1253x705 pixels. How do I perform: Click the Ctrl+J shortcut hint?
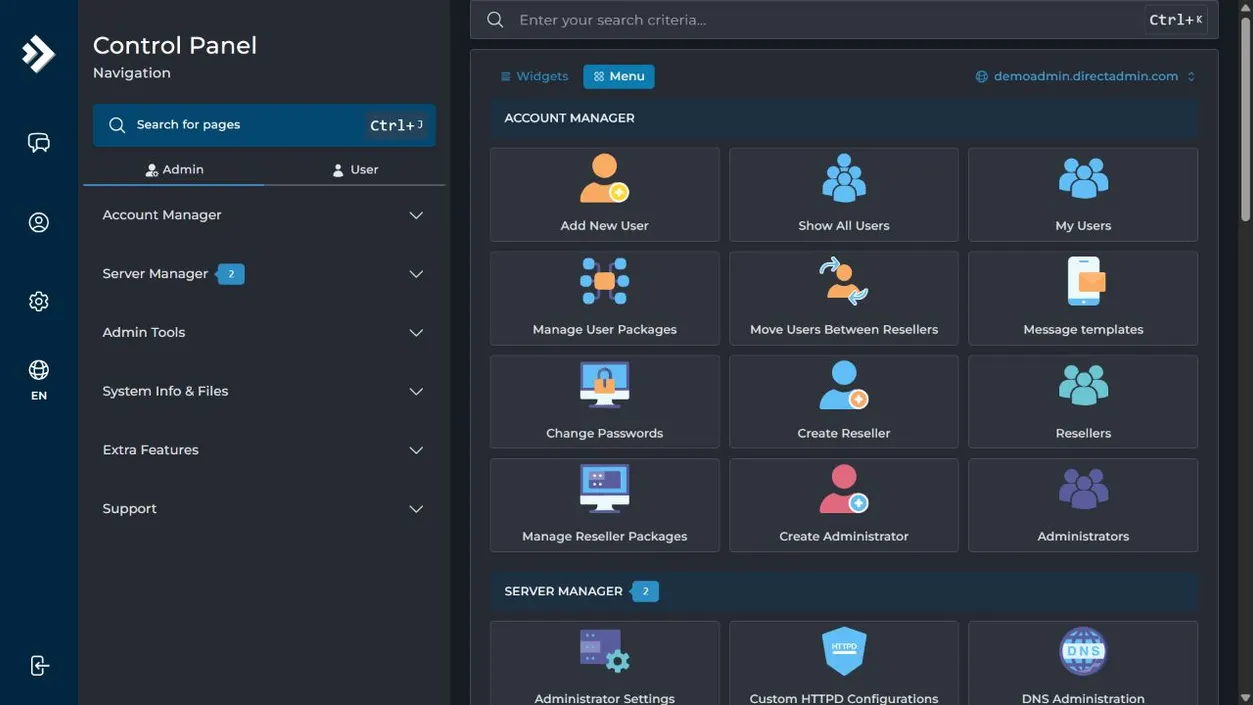pos(397,125)
